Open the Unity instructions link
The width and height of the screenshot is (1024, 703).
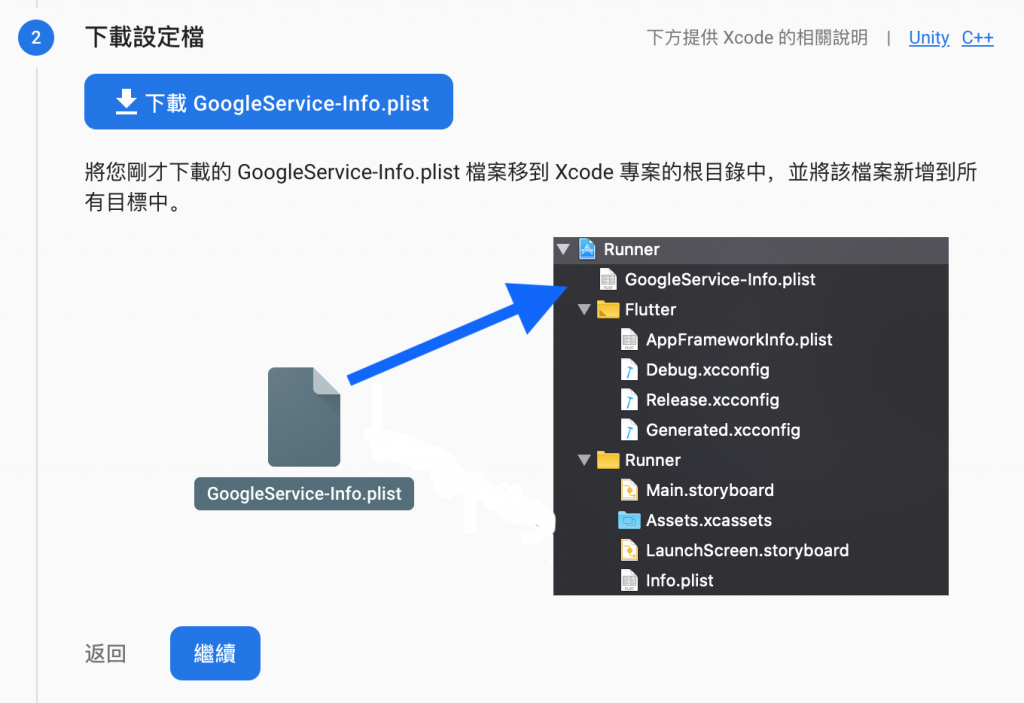point(929,38)
